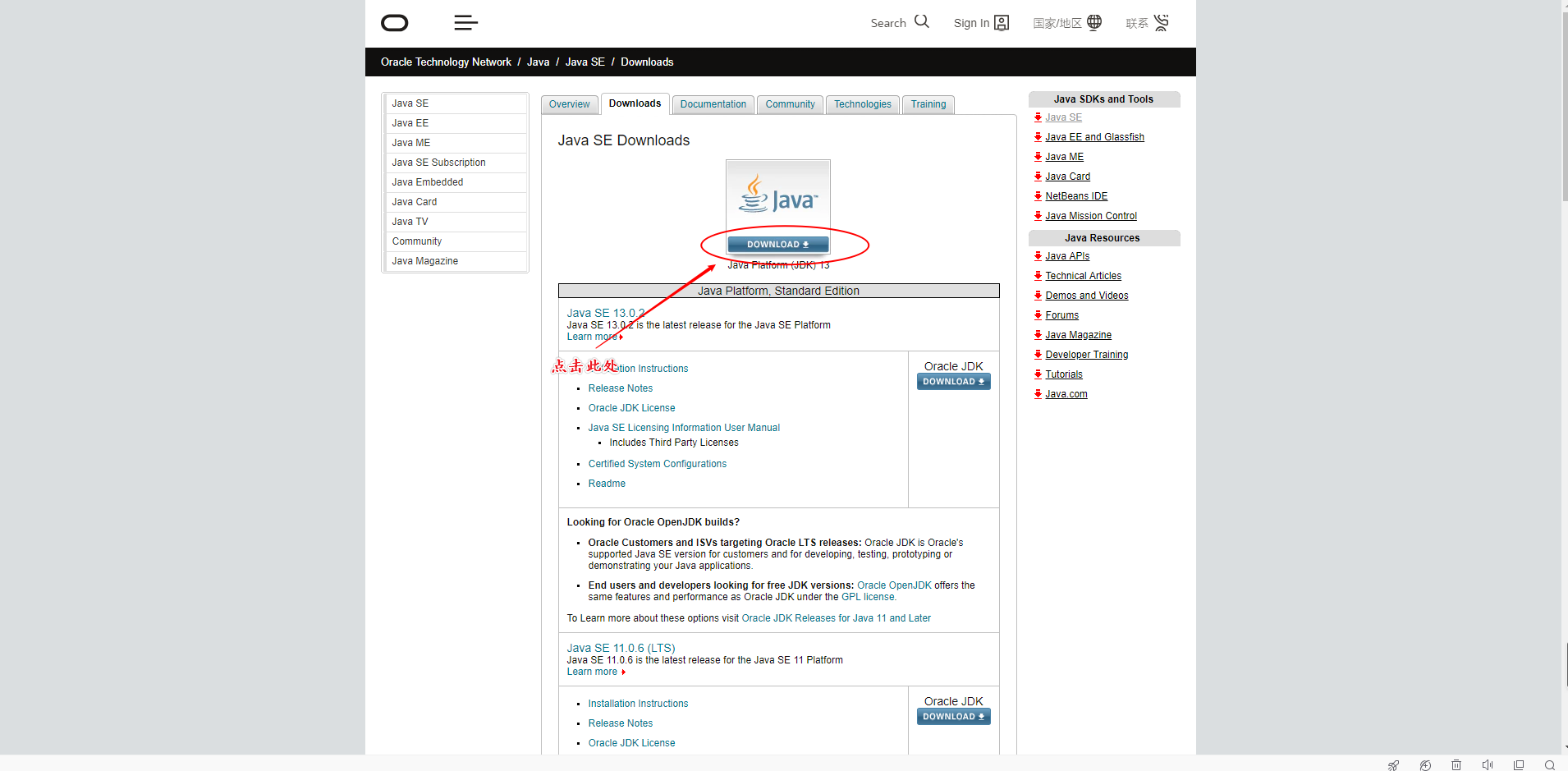Image resolution: width=1568 pixels, height=771 pixels.
Task: Click Oracle Technology Network in the breadcrumb
Action: (x=446, y=62)
